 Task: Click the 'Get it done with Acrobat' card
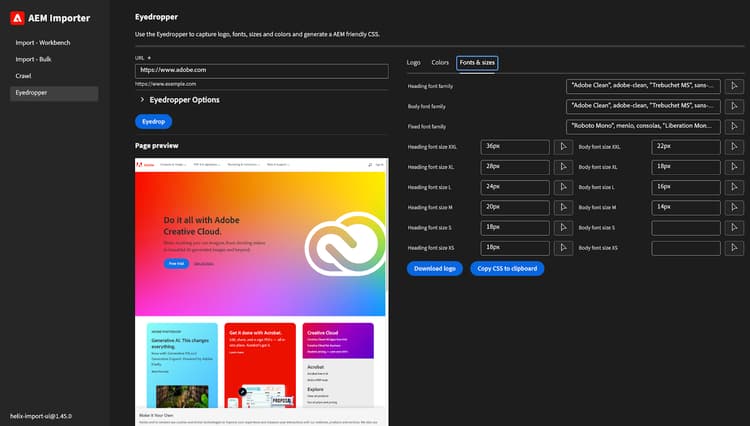point(260,365)
